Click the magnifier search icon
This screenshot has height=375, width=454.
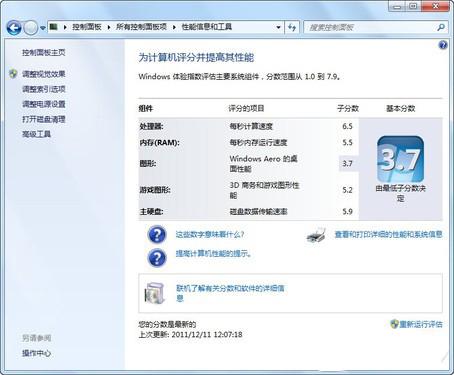pyautogui.click(x=441, y=27)
